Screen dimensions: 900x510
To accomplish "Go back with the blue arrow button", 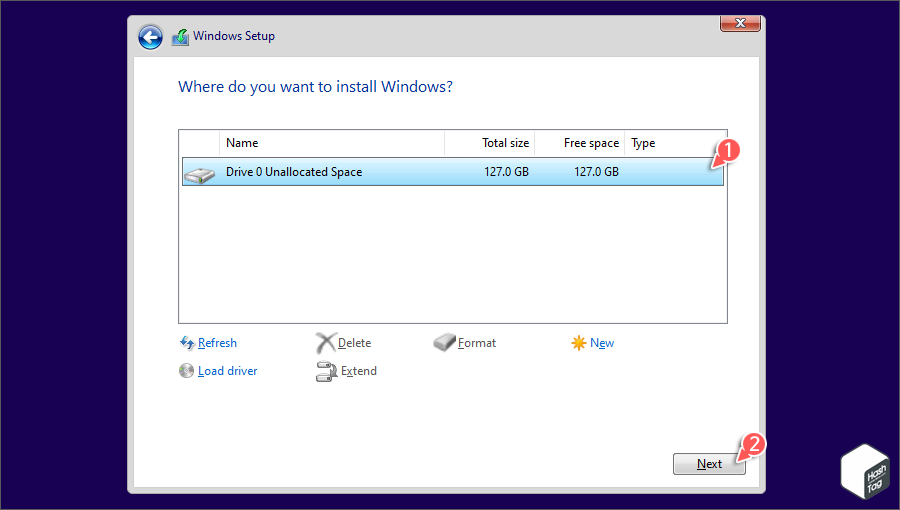I will [x=150, y=37].
